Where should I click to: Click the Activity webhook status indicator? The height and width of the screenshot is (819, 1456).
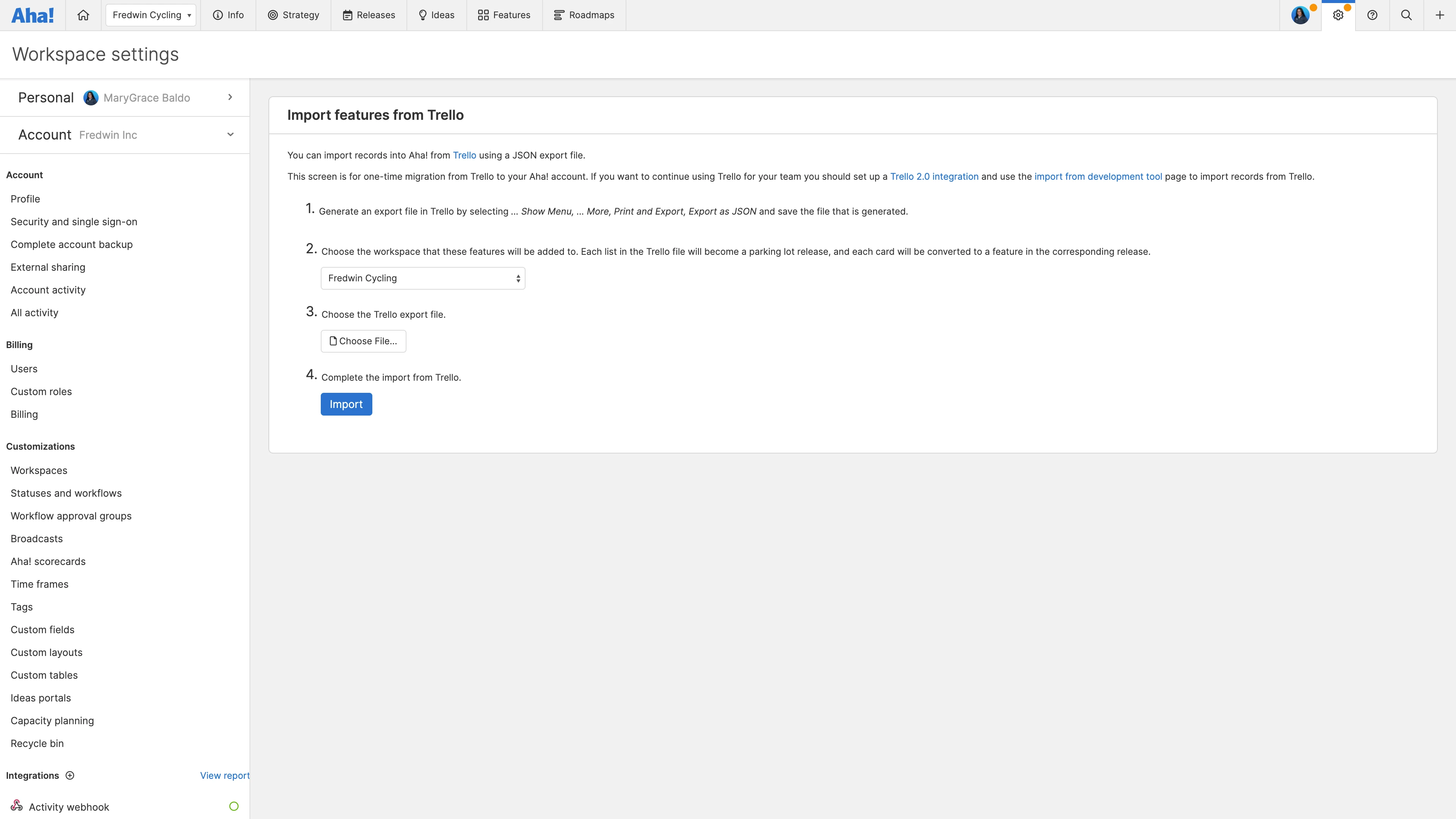(234, 806)
